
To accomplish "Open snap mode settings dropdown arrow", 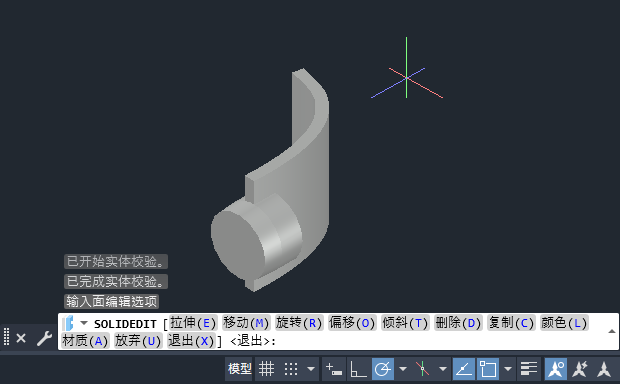I will pos(311,369).
